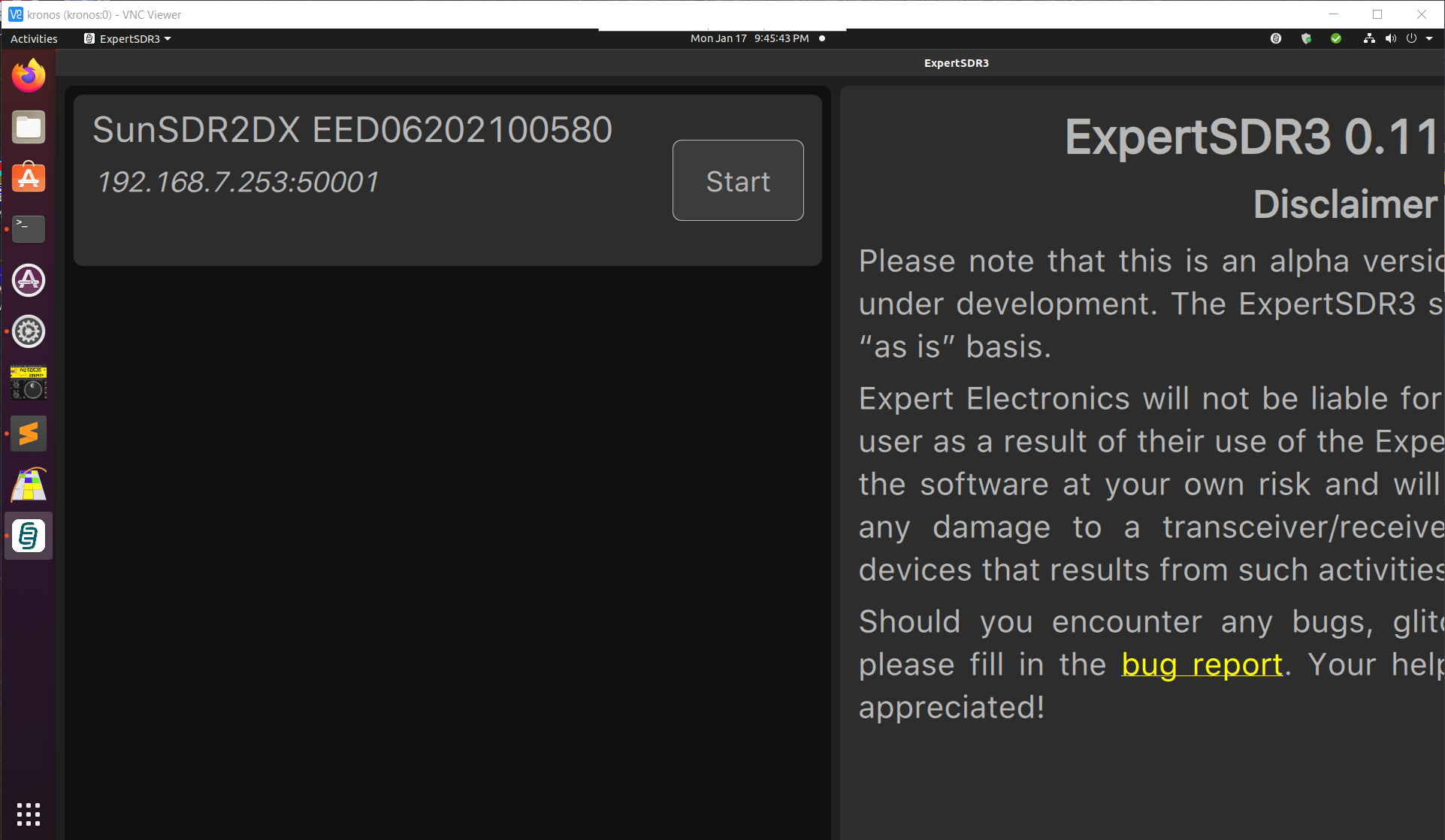This screenshot has width=1445, height=840.
Task: Launch the Terminal from the dock
Action: (29, 228)
